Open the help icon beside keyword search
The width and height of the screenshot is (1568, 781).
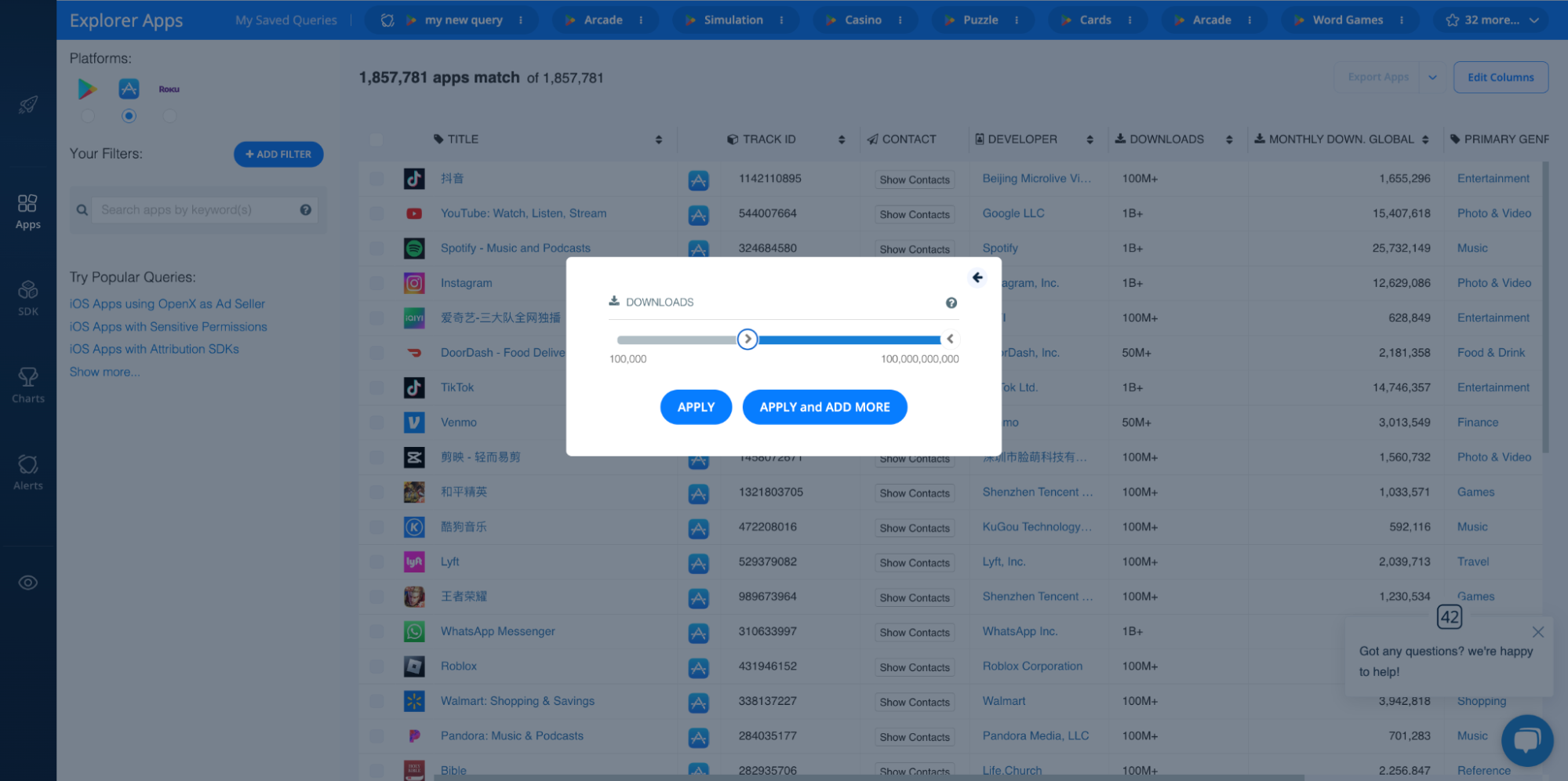tap(306, 210)
